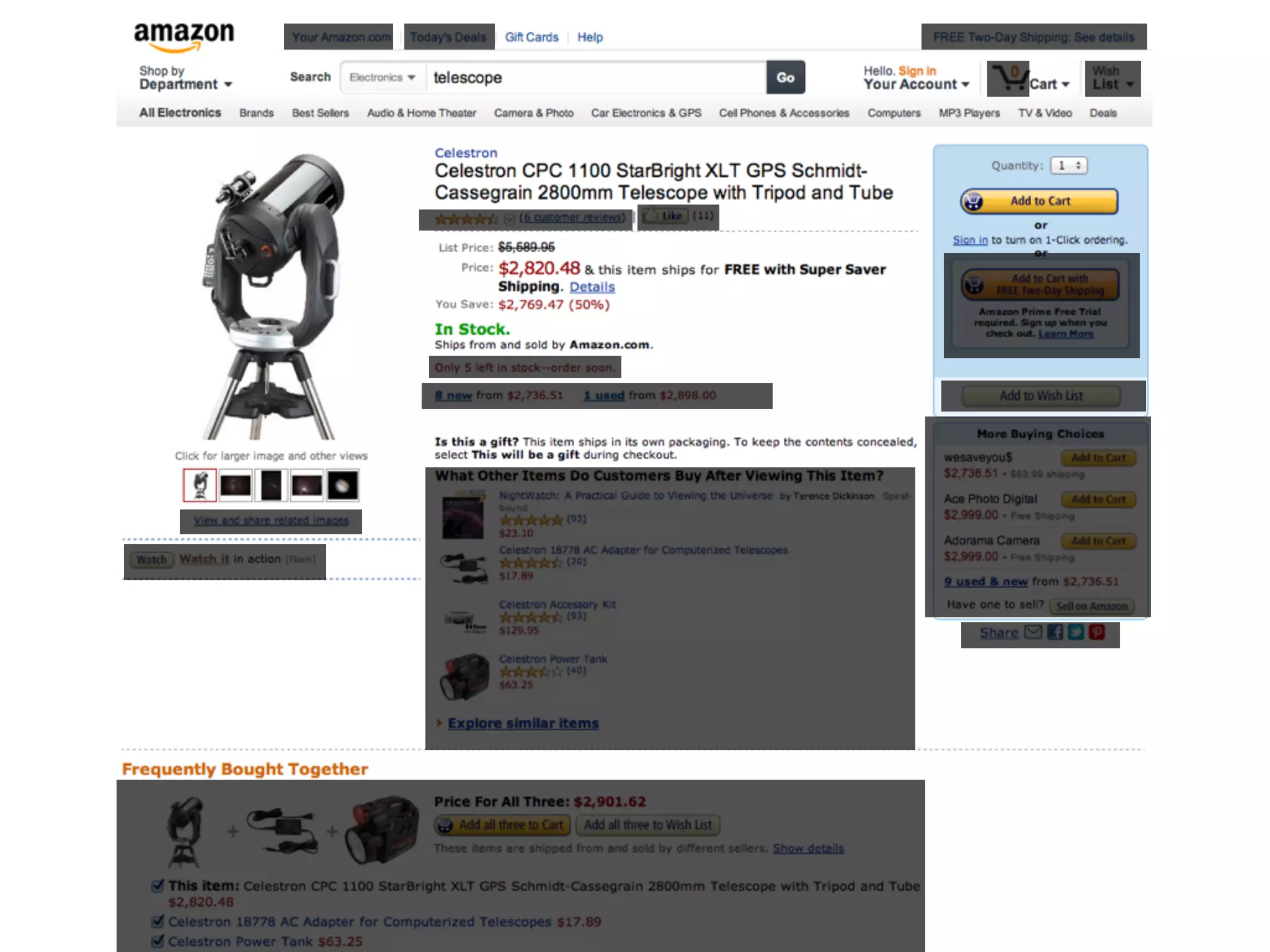Uncheck the 'This item' telescope checkbox
This screenshot has height=952, width=1270.
pos(158,885)
